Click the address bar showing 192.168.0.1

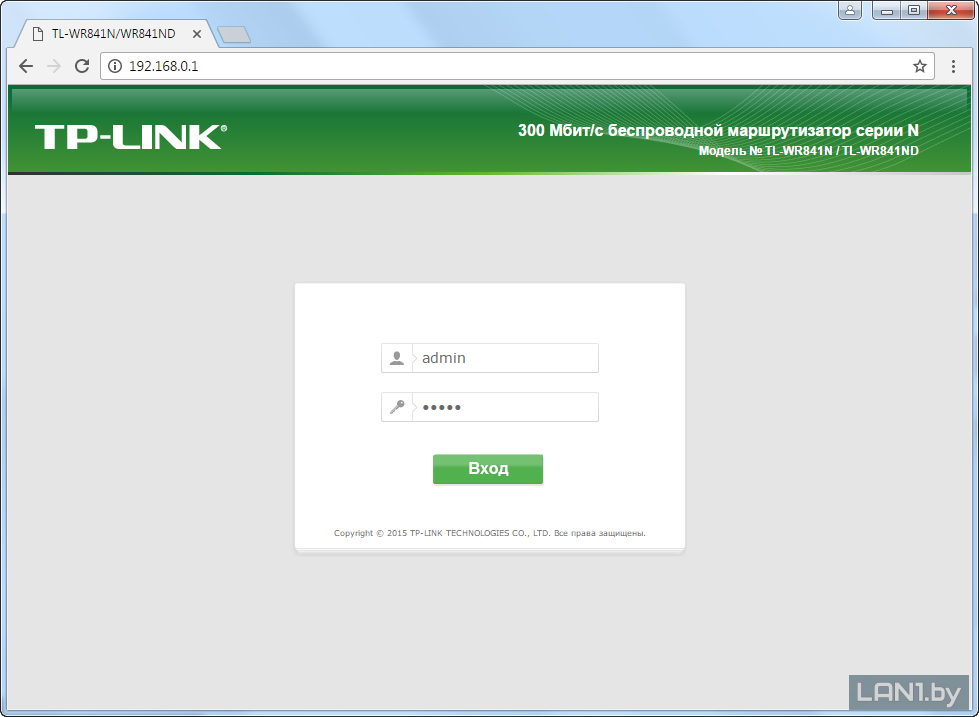tap(517, 66)
